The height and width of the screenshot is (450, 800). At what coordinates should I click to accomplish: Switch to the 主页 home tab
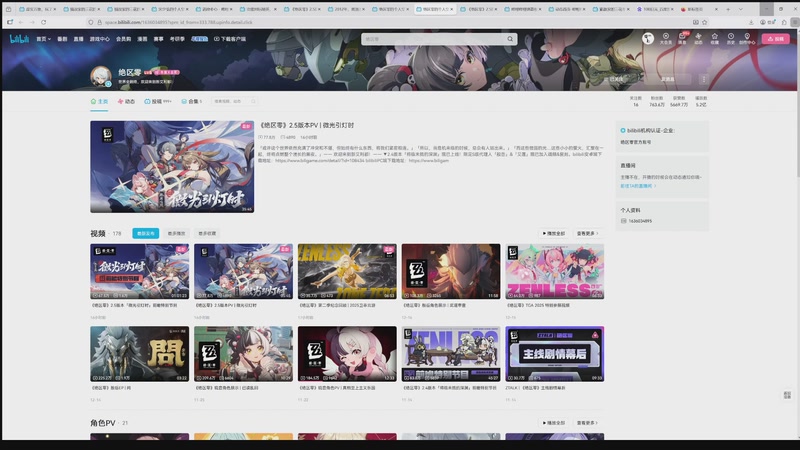pyautogui.click(x=99, y=102)
